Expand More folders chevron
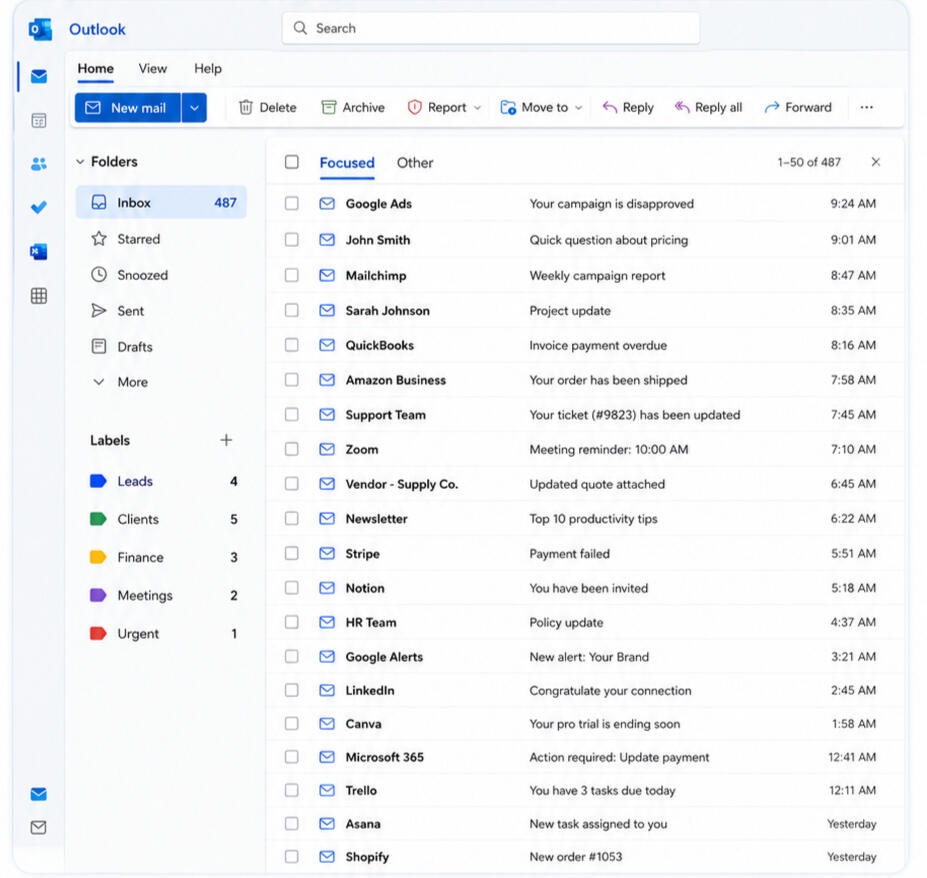The width and height of the screenshot is (927, 878). (x=99, y=382)
